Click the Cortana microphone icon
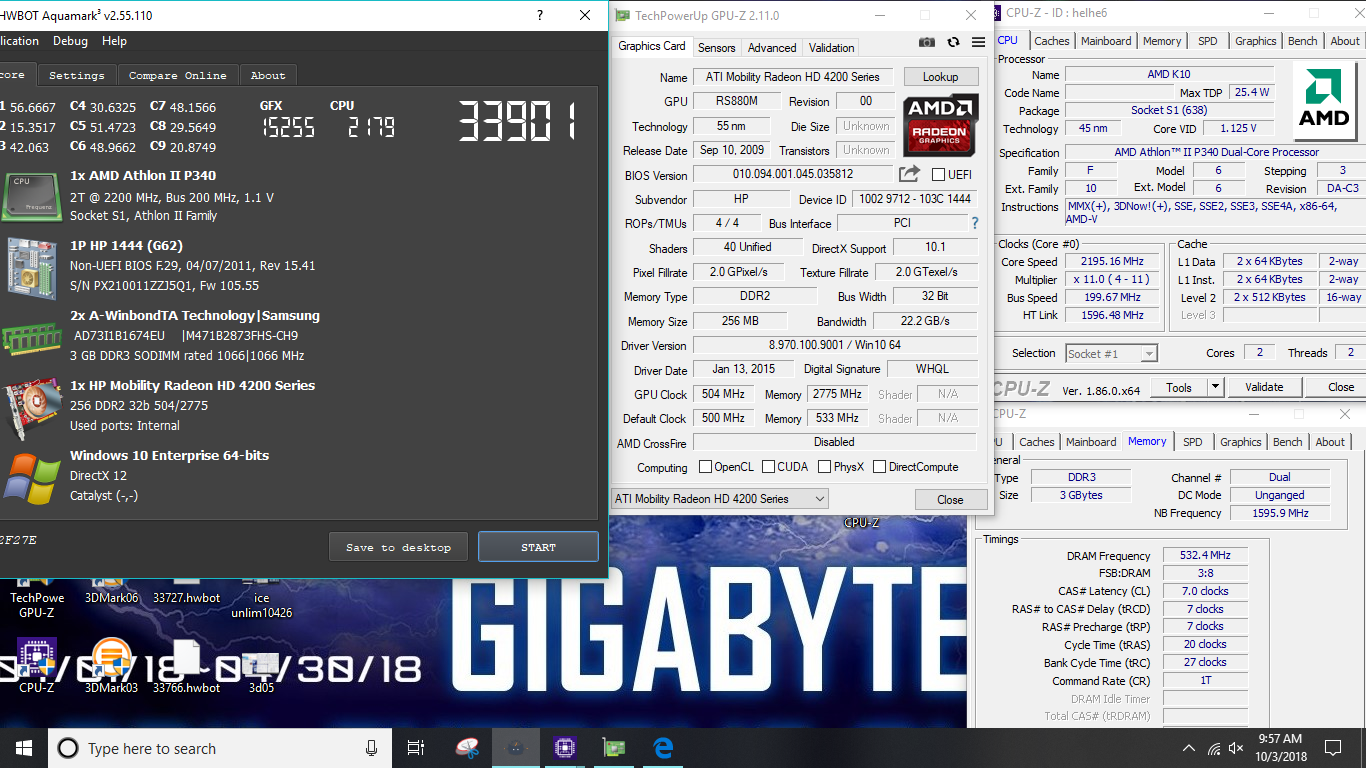The image size is (1366, 768). point(372,748)
